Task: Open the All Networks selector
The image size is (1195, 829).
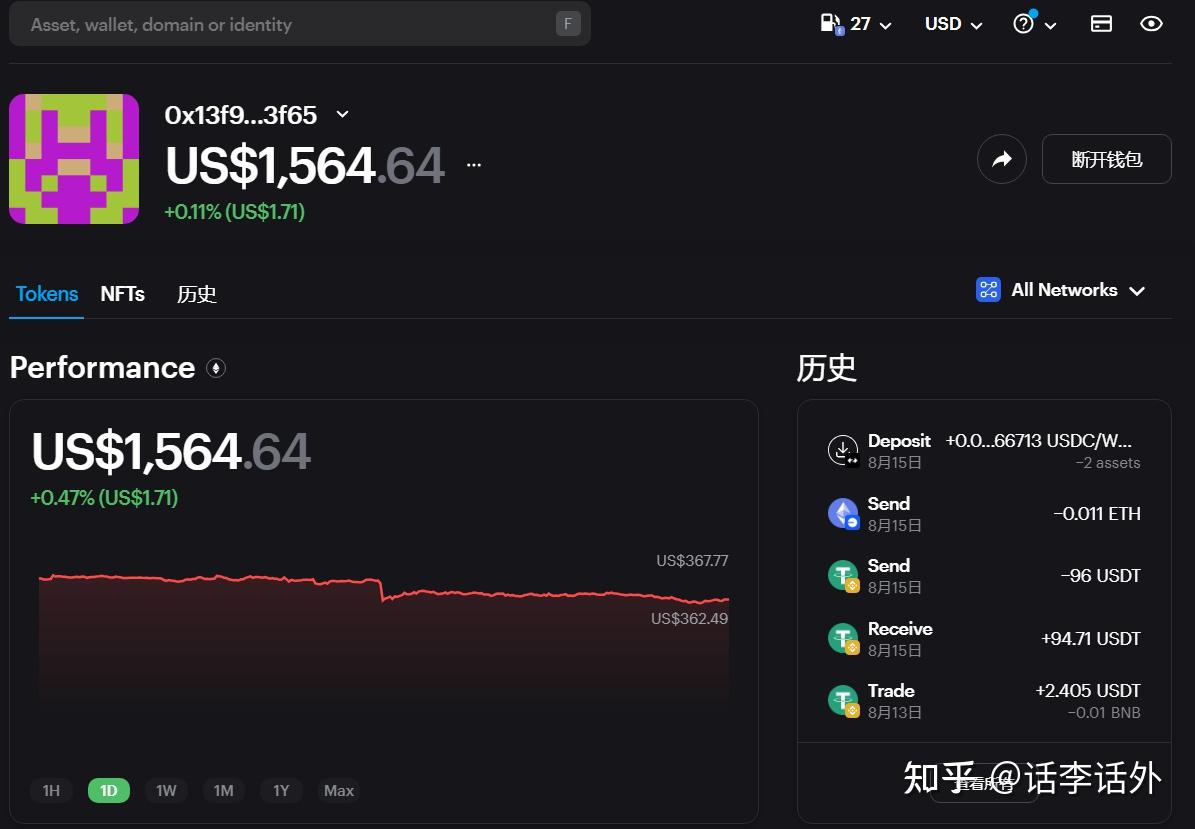Action: point(1061,290)
